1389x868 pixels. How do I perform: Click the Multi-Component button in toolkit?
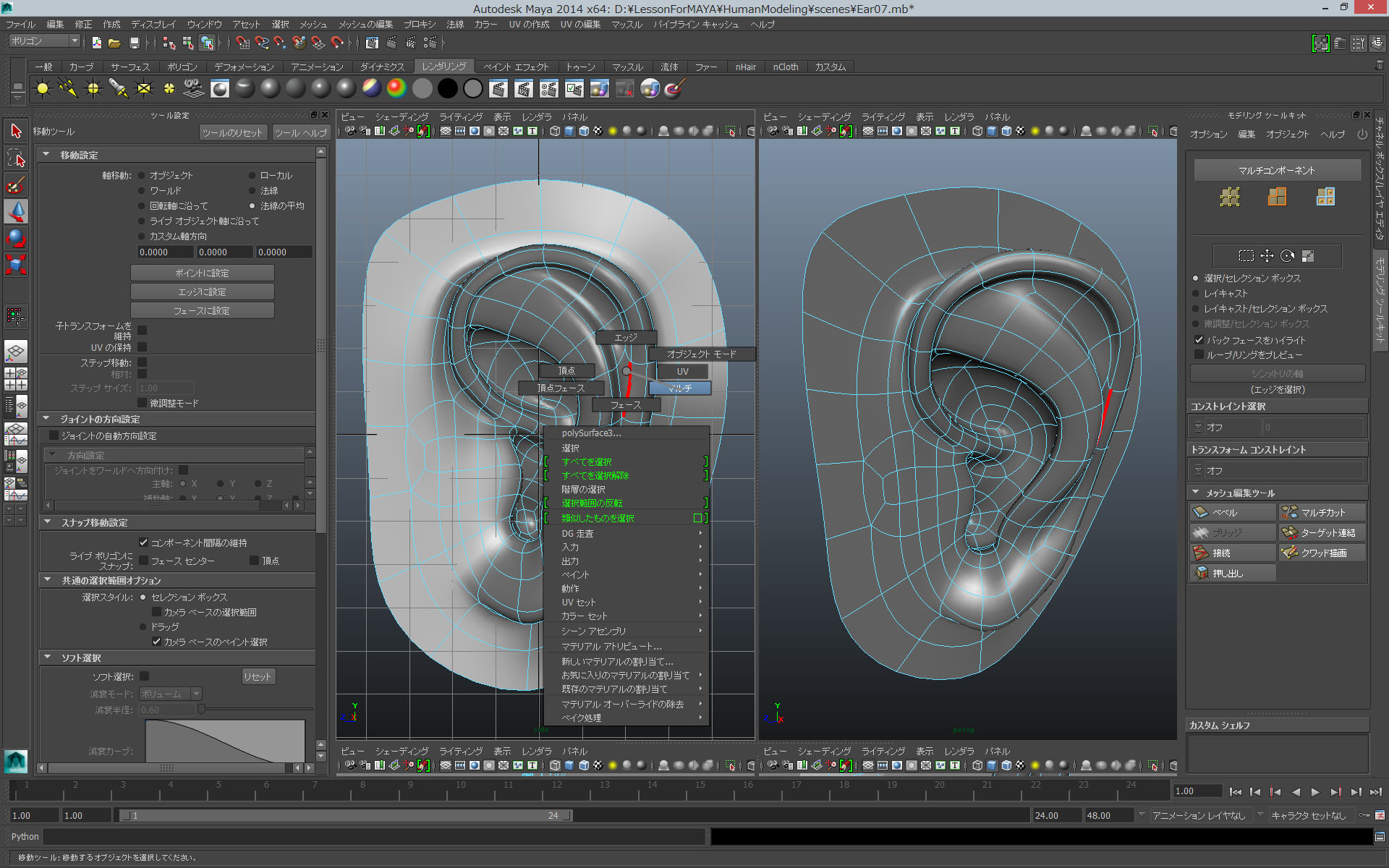[x=1277, y=170]
